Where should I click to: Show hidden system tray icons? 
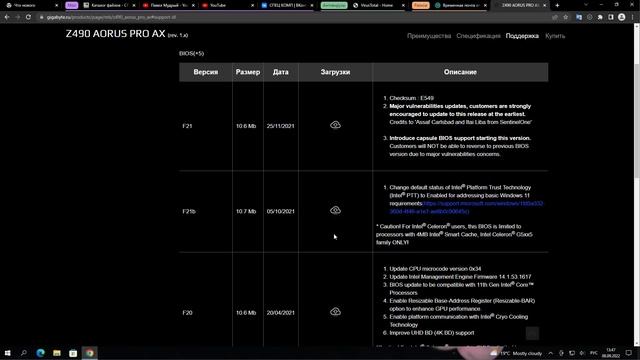pos(551,353)
